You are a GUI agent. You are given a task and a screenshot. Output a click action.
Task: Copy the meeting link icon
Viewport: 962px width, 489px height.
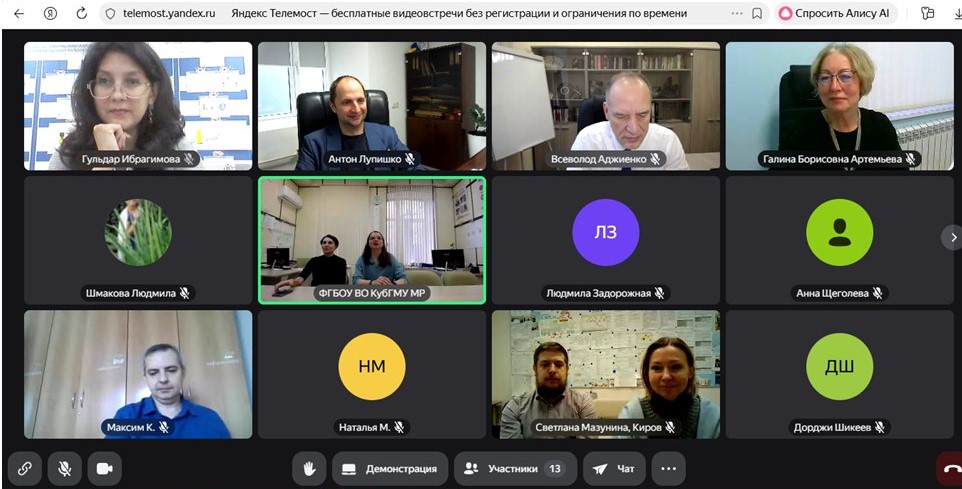point(25,469)
